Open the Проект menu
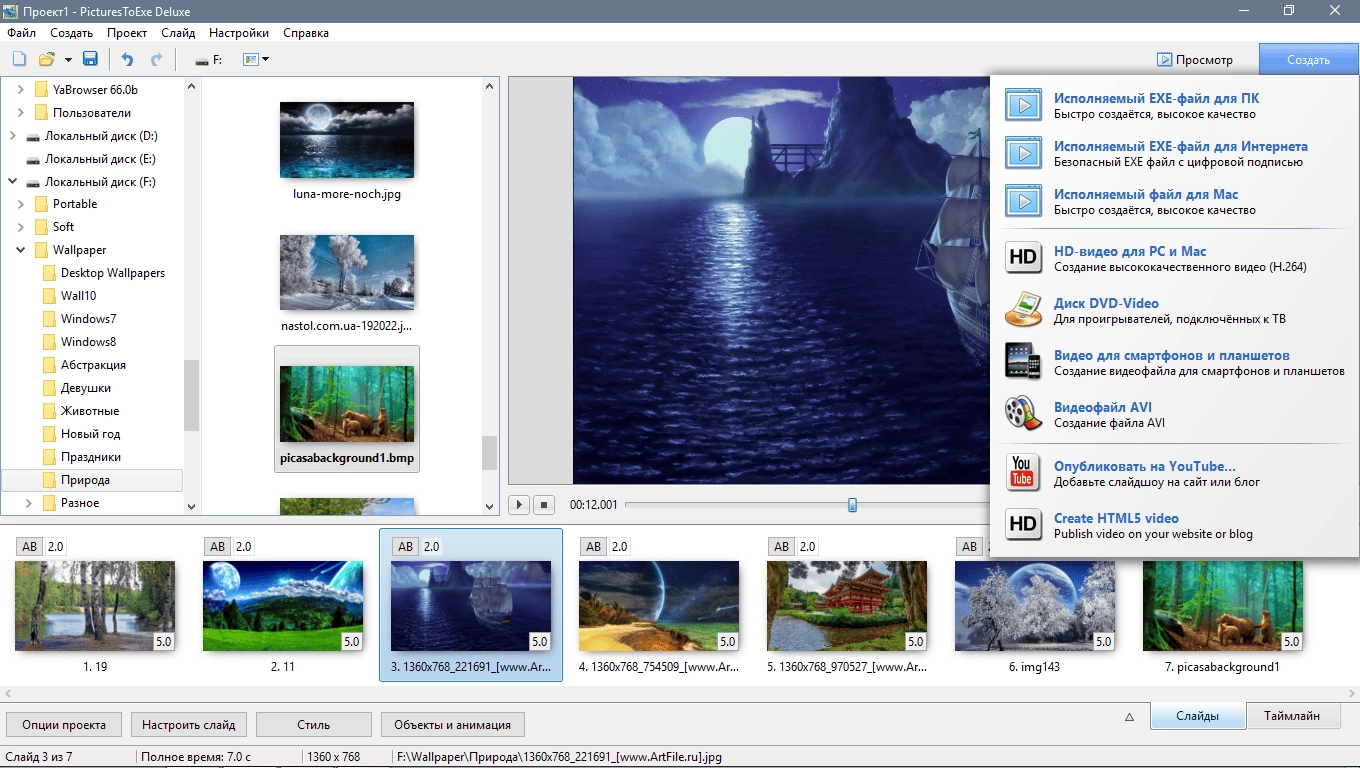The width and height of the screenshot is (1360, 768). tap(127, 33)
